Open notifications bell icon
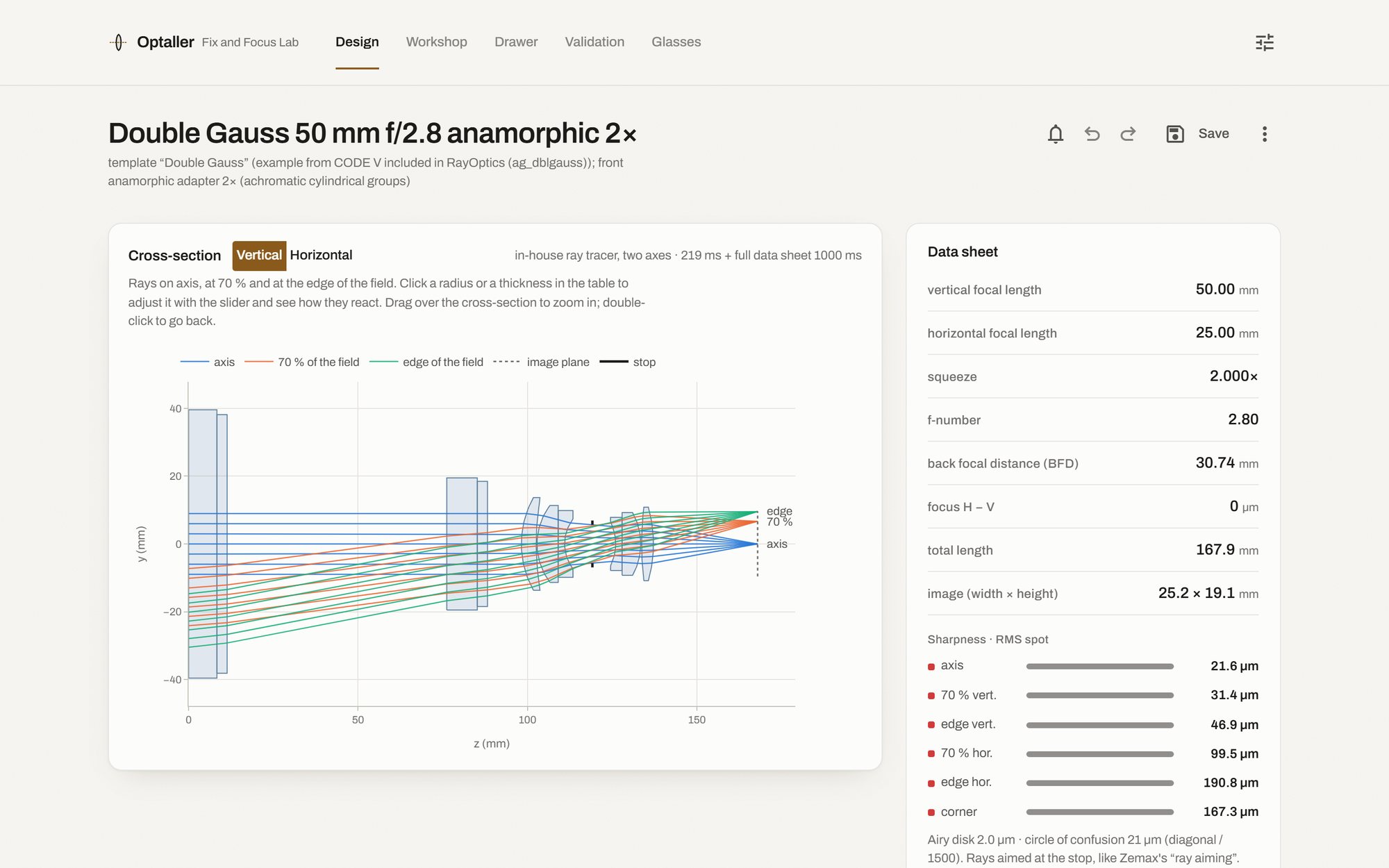Screen dimensions: 1389x868 [x=1056, y=134]
